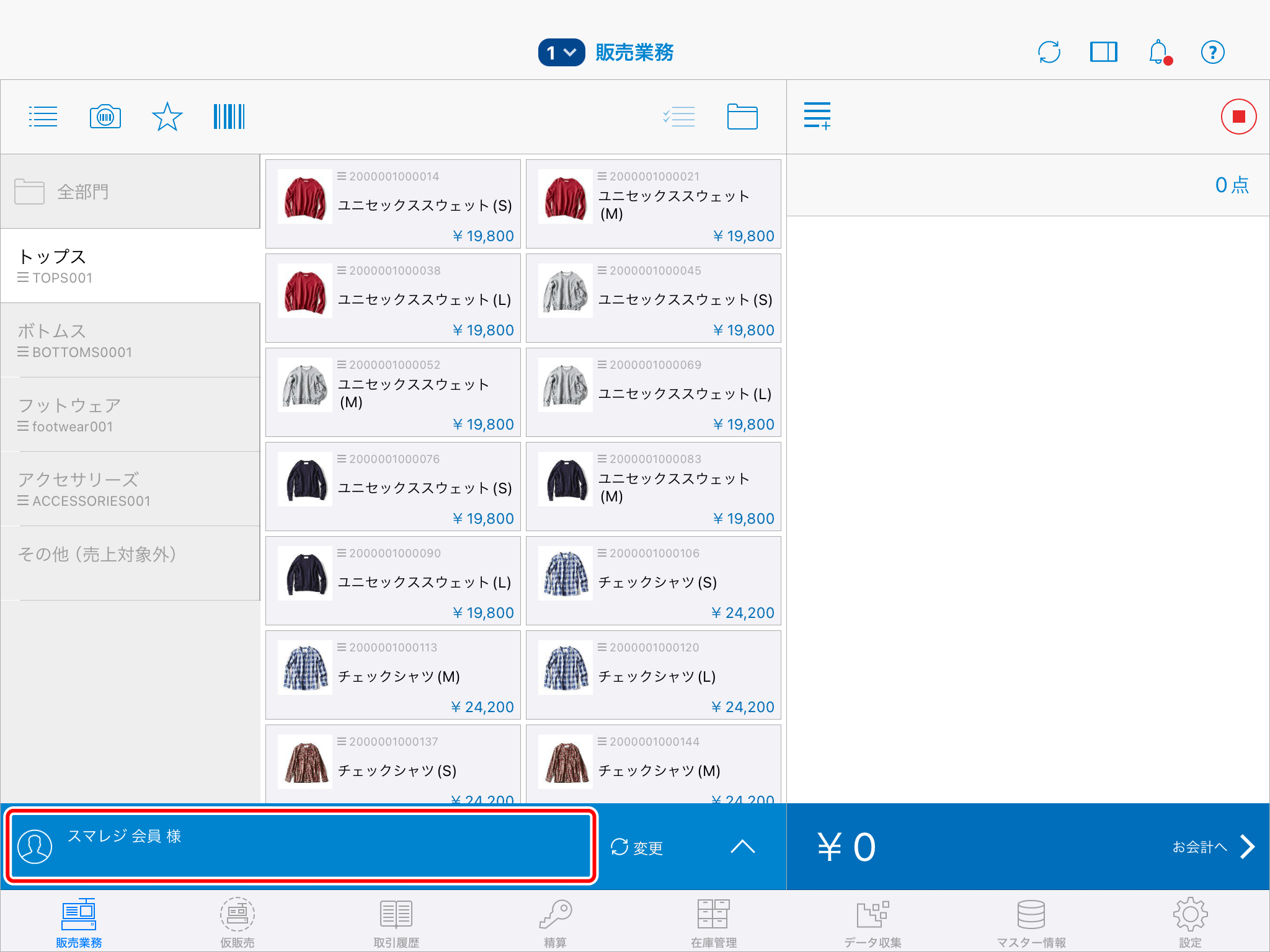Select the ボトムス department
Screen dimensions: 1270x952
(x=130, y=340)
